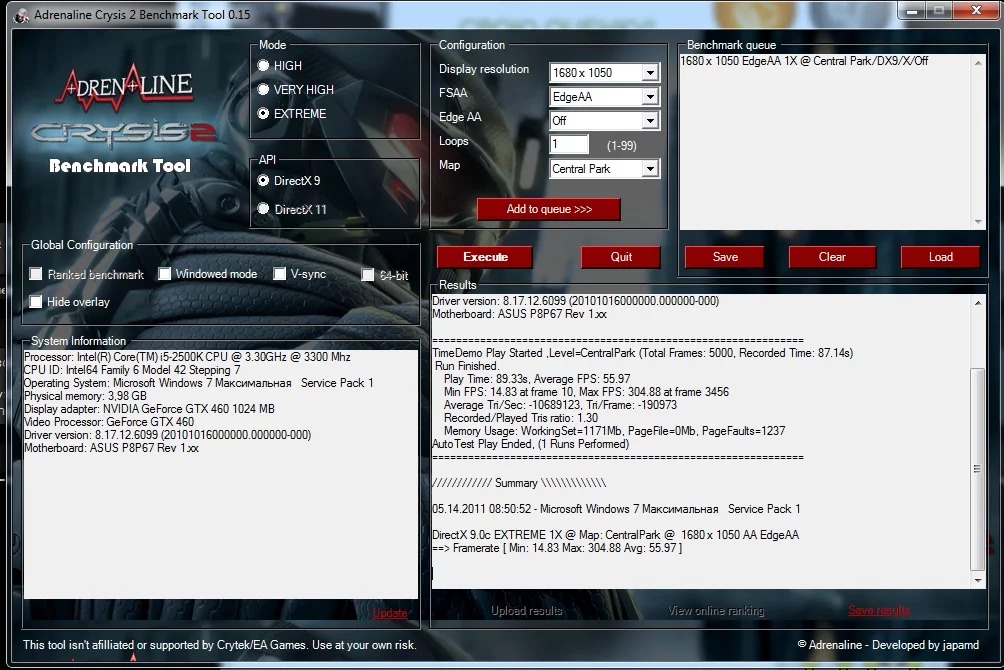This screenshot has height=670, width=1004.
Task: Choose DirectX 9 API option
Action: point(263,181)
